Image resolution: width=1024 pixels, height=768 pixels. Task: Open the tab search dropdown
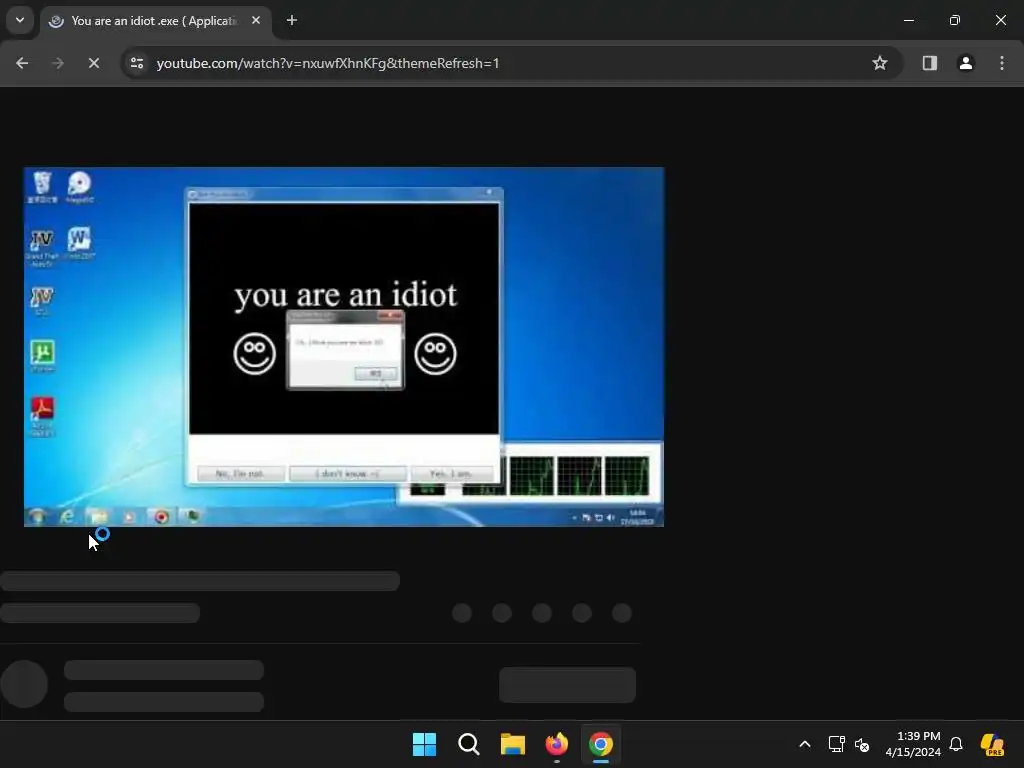[x=20, y=20]
